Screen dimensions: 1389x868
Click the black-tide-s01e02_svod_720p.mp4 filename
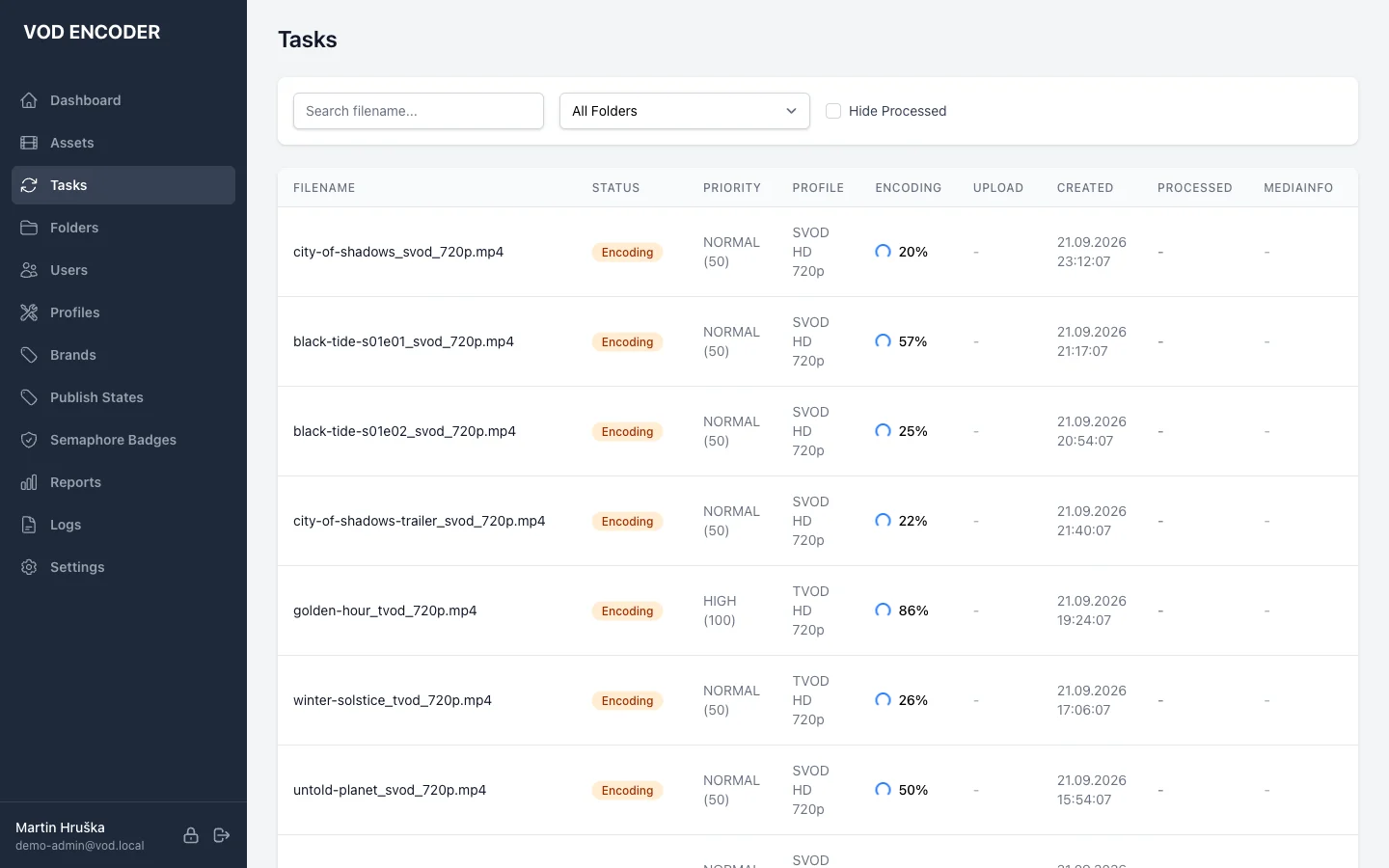coord(404,431)
